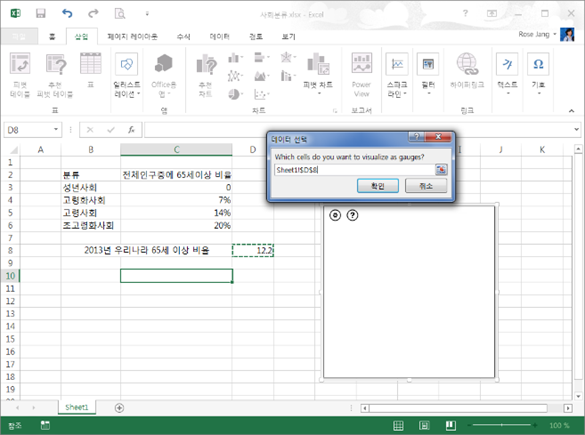Screen dimensions: 585x435
Task: Select column C header
Action: pos(176,150)
